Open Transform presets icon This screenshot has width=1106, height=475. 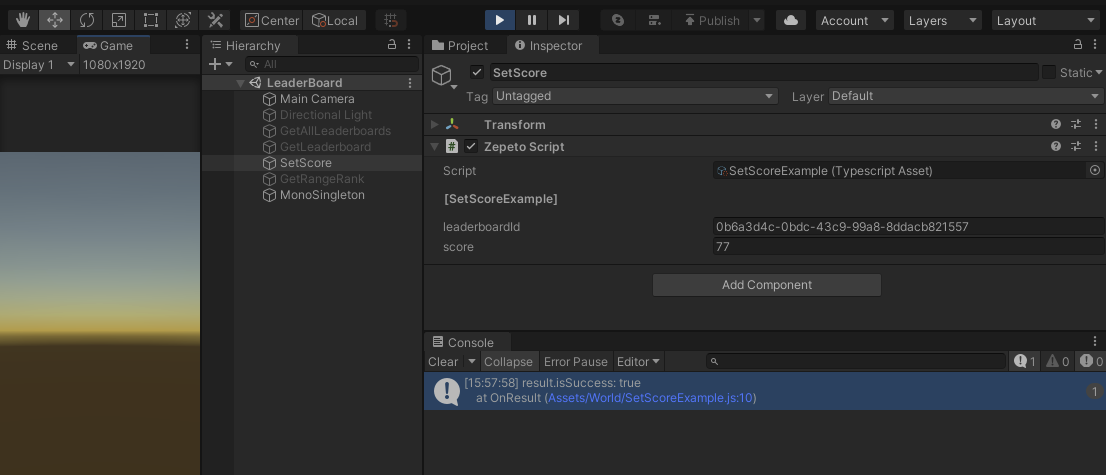coord(1076,124)
